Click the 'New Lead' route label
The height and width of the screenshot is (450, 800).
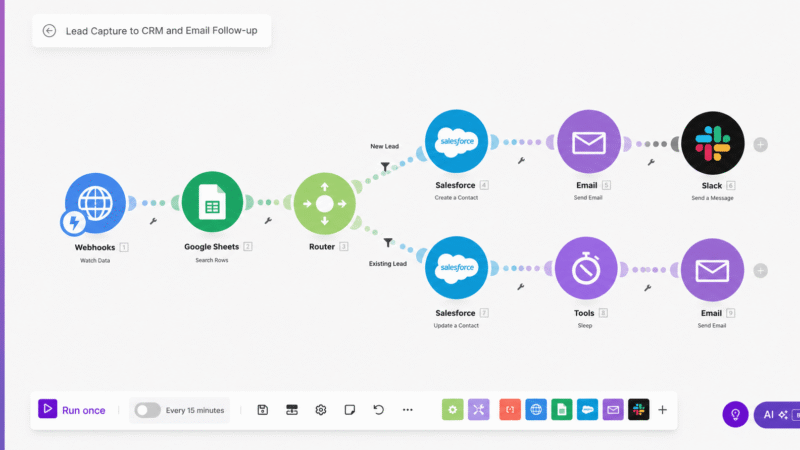point(385,146)
